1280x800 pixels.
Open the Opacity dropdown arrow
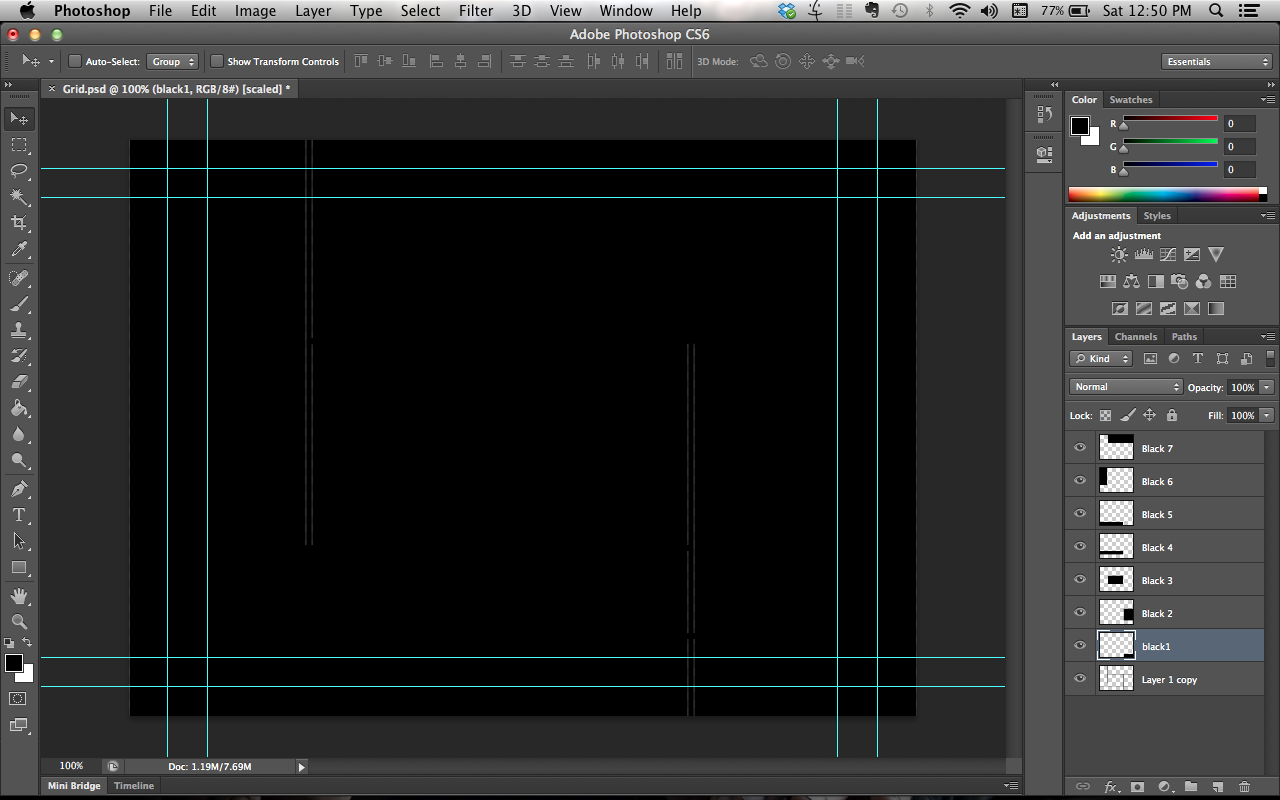point(1266,387)
